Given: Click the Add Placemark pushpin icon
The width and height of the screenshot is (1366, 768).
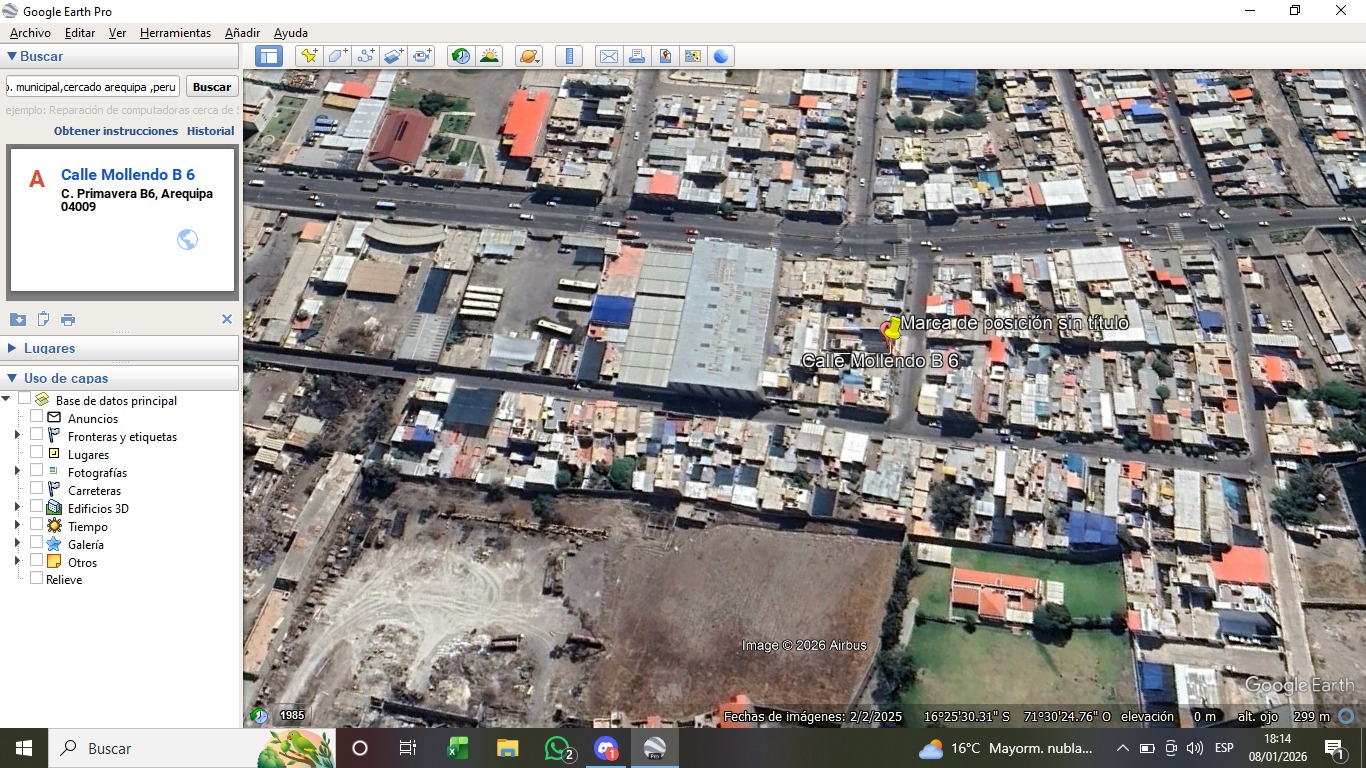Looking at the screenshot, I should [309, 56].
